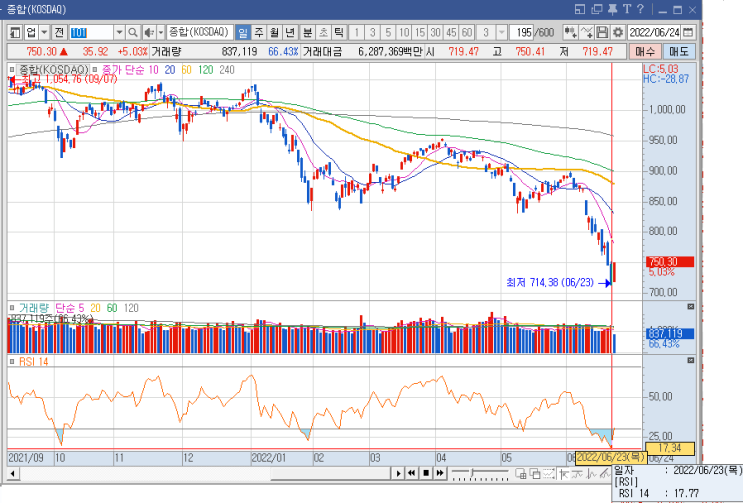Click the blue 매도 sell button
This screenshot has width=743, height=503.
pyautogui.click(x=679, y=52)
